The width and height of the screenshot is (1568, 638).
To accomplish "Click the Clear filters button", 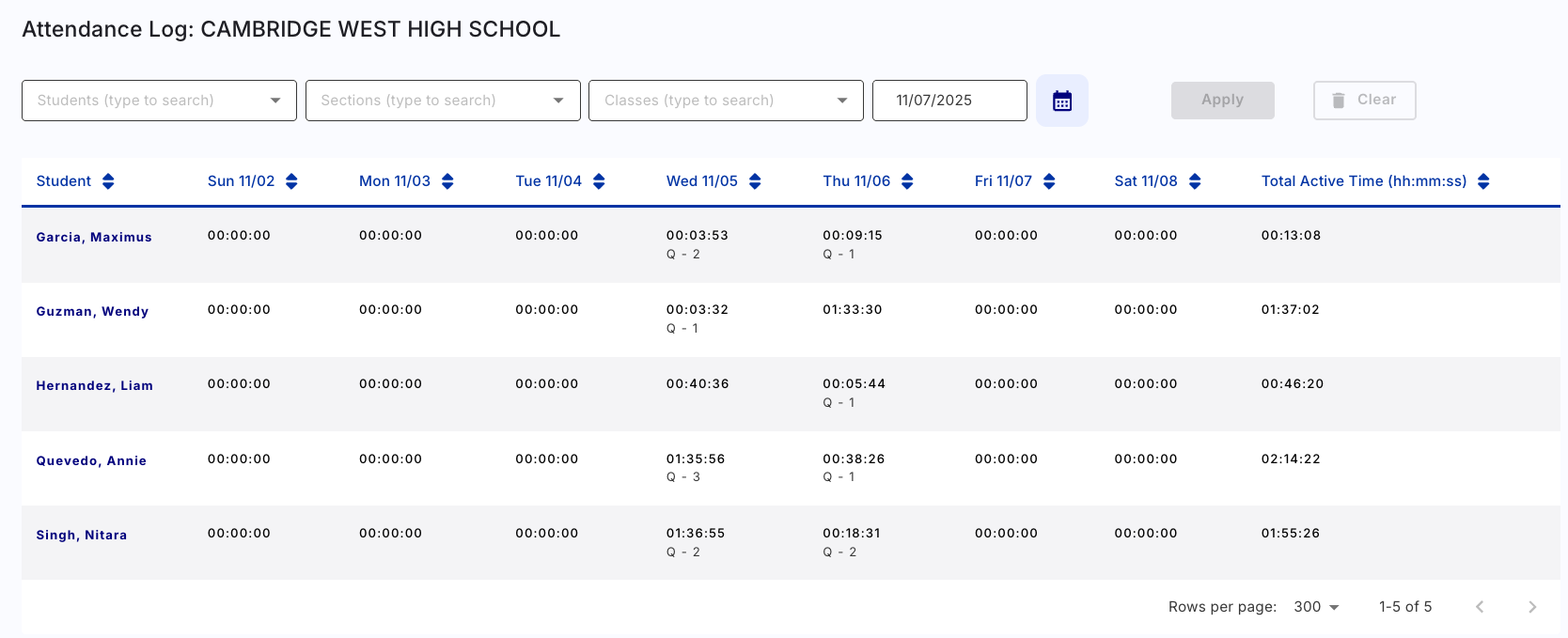I will coord(1364,101).
